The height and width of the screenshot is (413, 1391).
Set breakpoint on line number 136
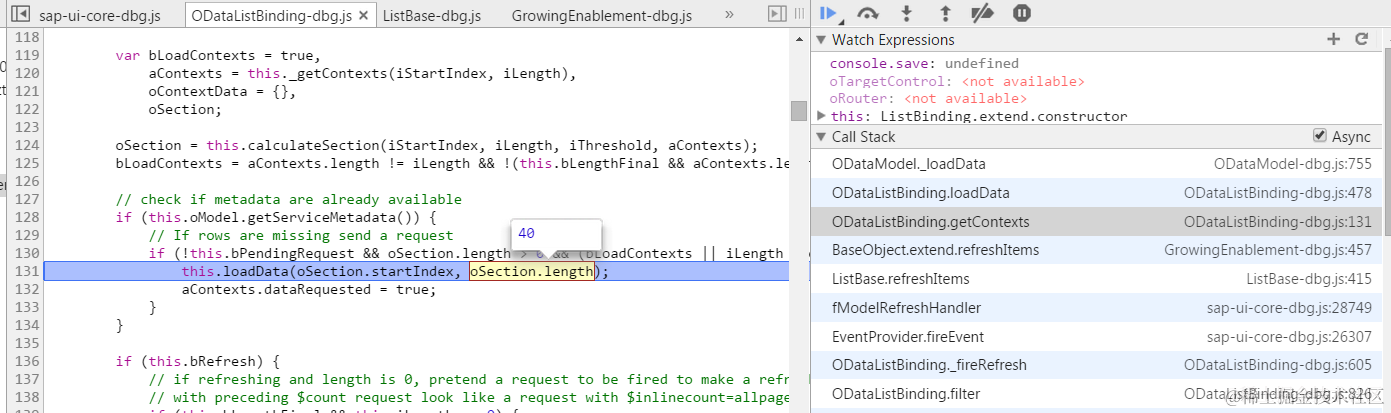tap(27, 361)
